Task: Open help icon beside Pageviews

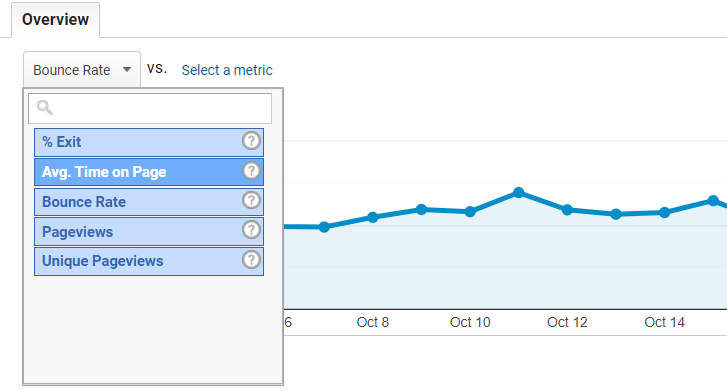Action: [x=251, y=230]
